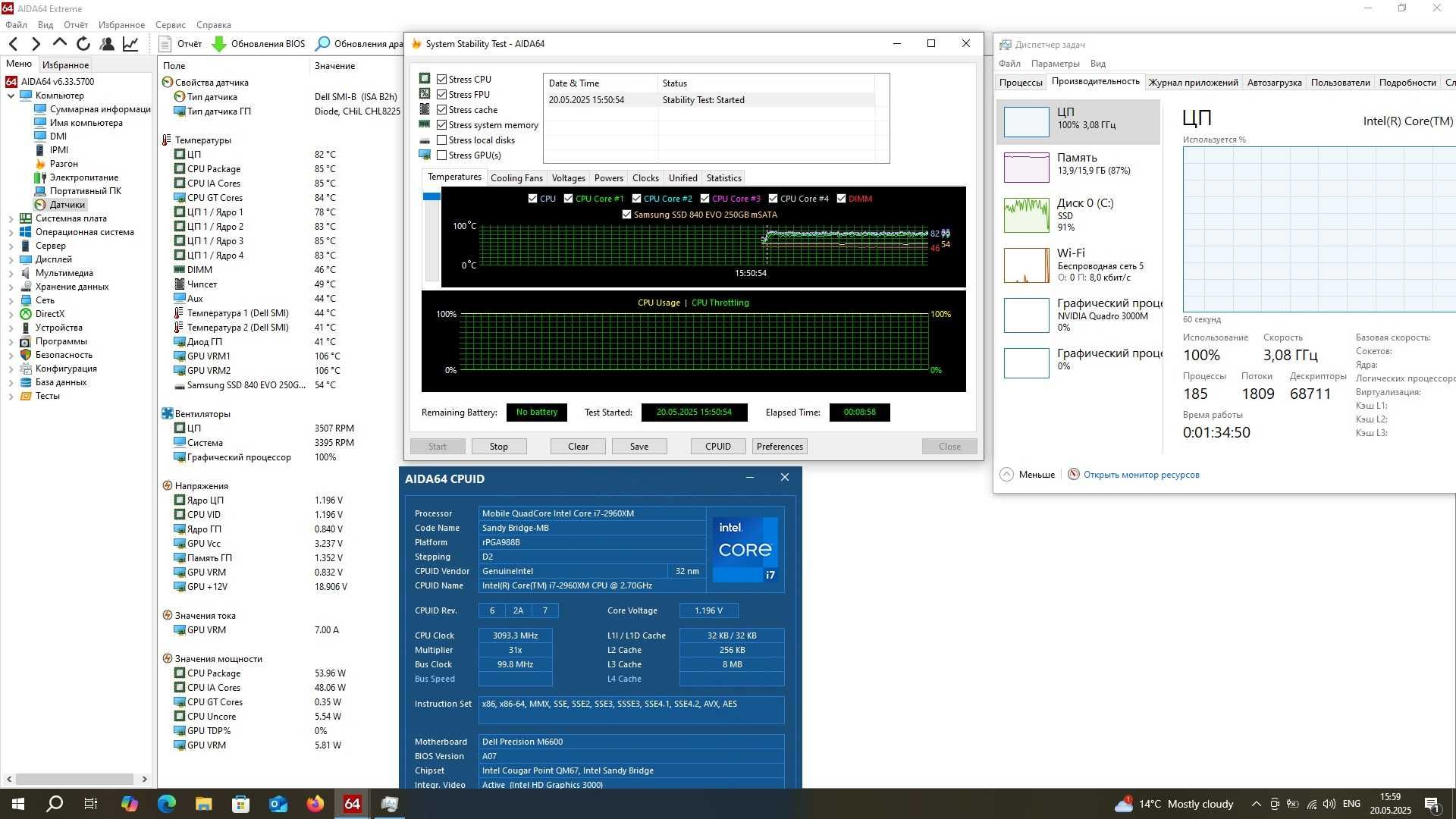Image resolution: width=1456 pixels, height=819 pixels.
Task: Toggle Stress system memory checkbox
Action: [441, 124]
